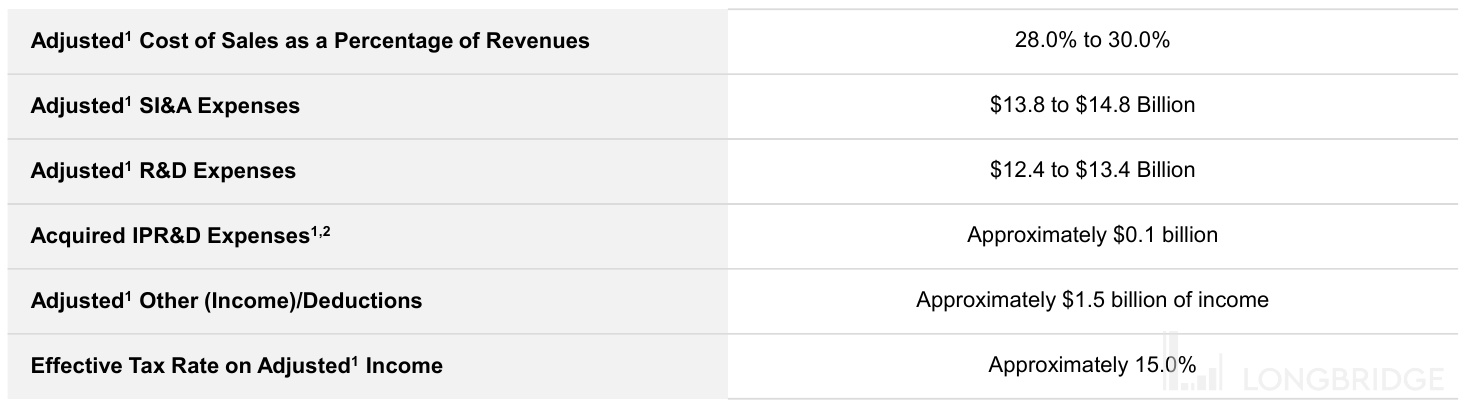Select the Effective Tax Rate on Adjusted Income label
The height and width of the screenshot is (411, 1465).
[x=237, y=365]
